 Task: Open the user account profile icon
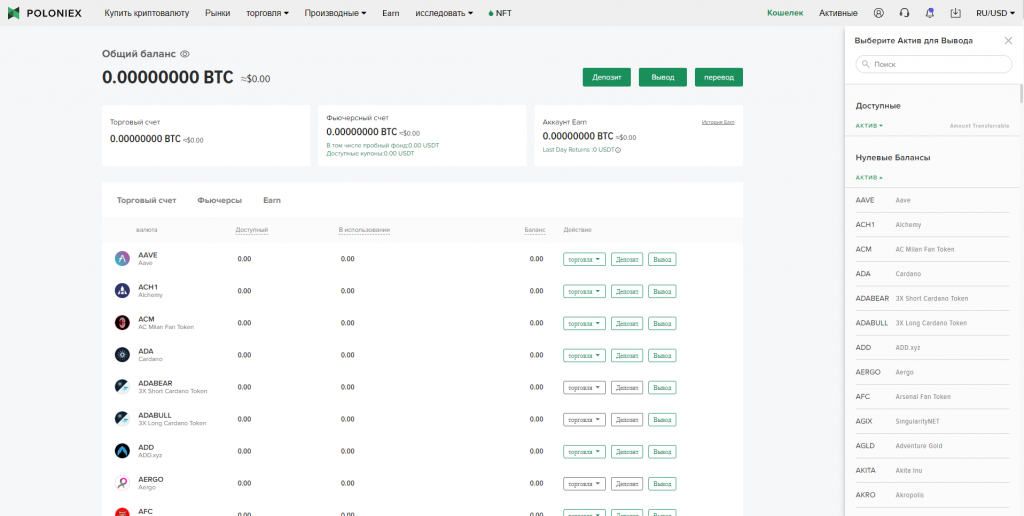coord(879,13)
